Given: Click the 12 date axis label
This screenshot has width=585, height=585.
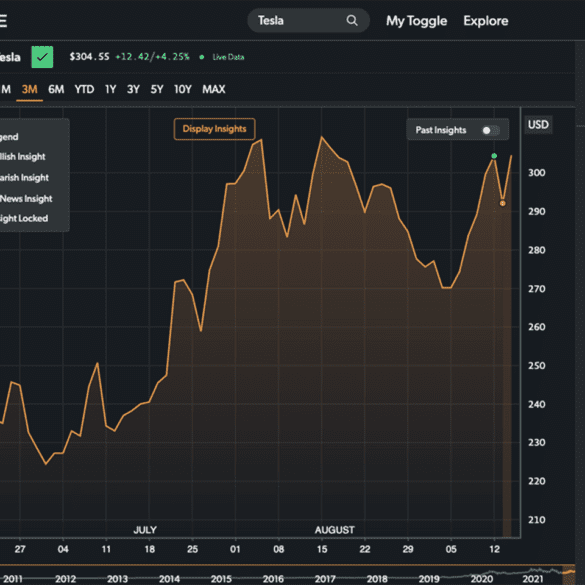Looking at the screenshot, I should pos(494,549).
